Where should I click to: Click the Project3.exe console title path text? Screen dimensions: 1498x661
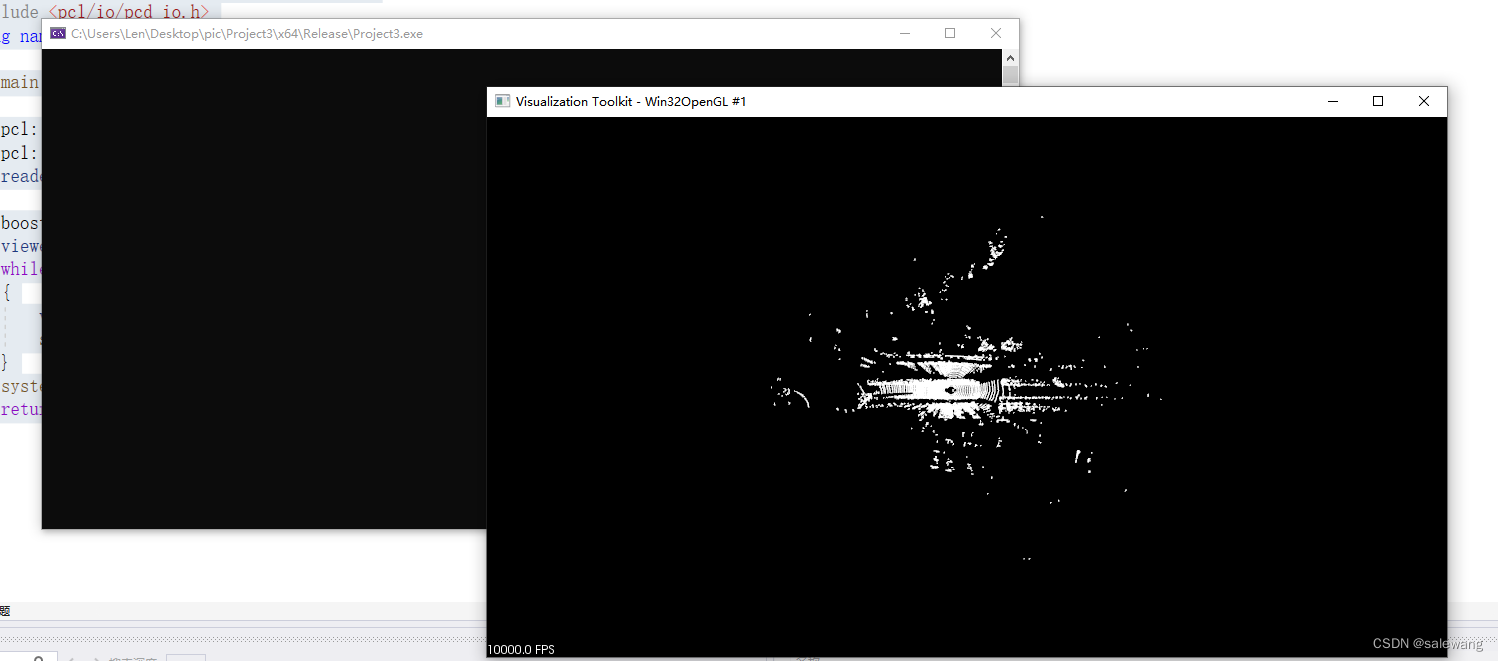click(x=247, y=33)
